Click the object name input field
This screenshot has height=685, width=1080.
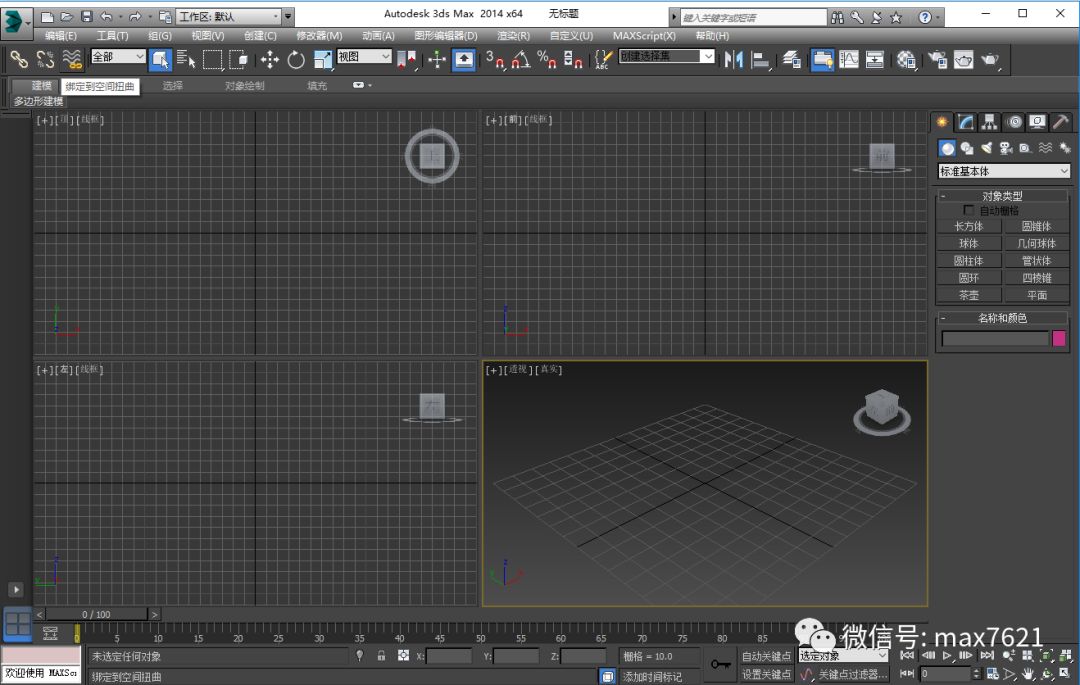pos(995,338)
